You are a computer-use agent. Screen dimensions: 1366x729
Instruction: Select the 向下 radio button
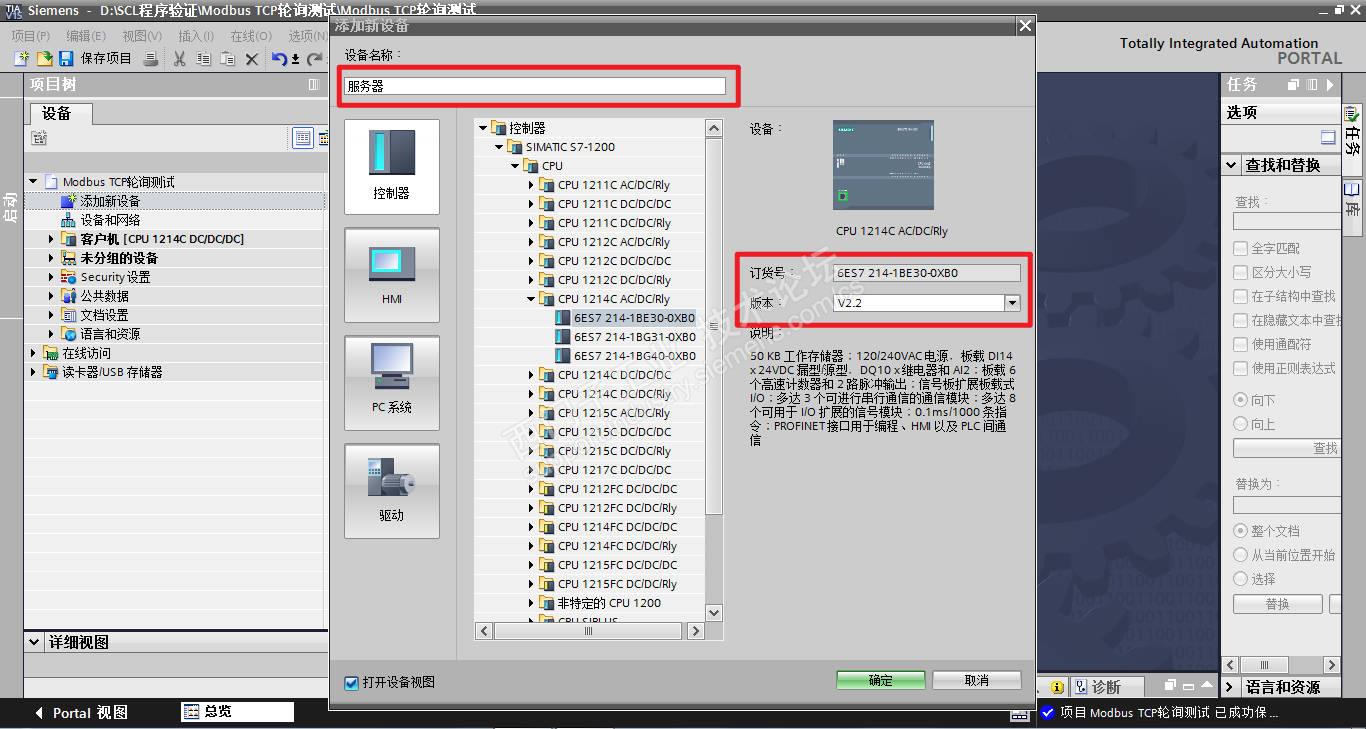click(x=1241, y=400)
